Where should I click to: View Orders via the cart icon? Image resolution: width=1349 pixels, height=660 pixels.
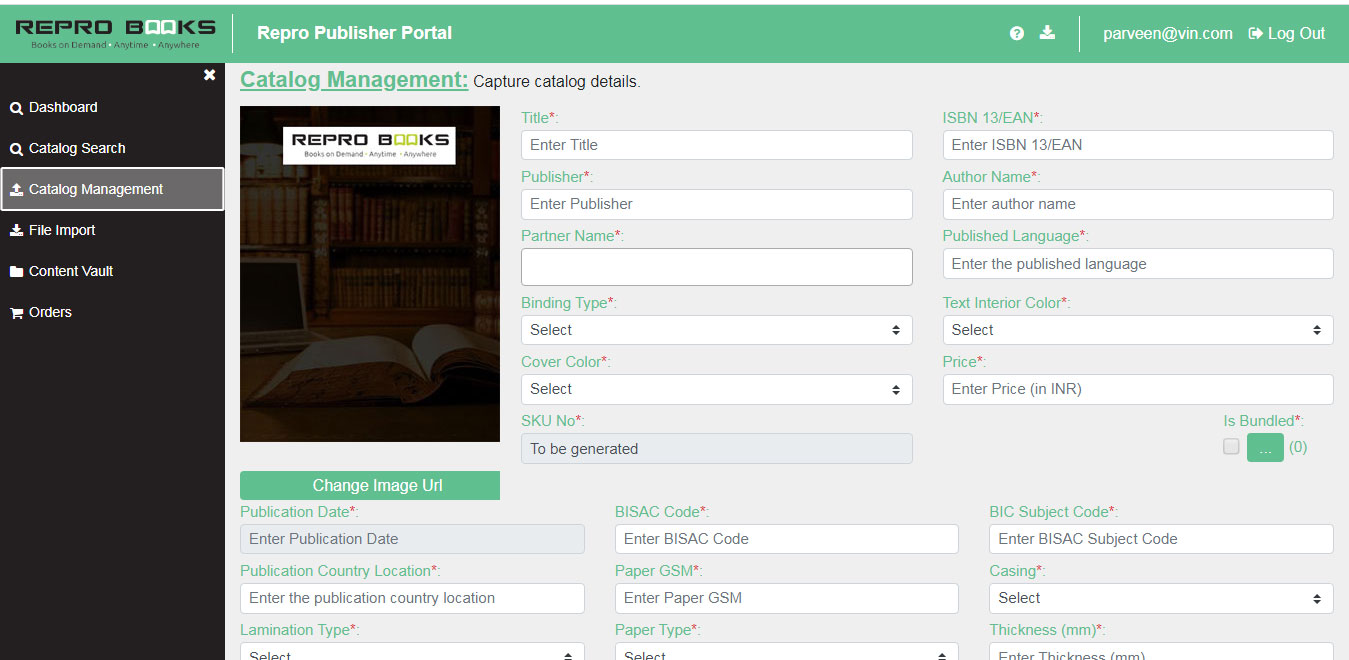[x=48, y=312]
